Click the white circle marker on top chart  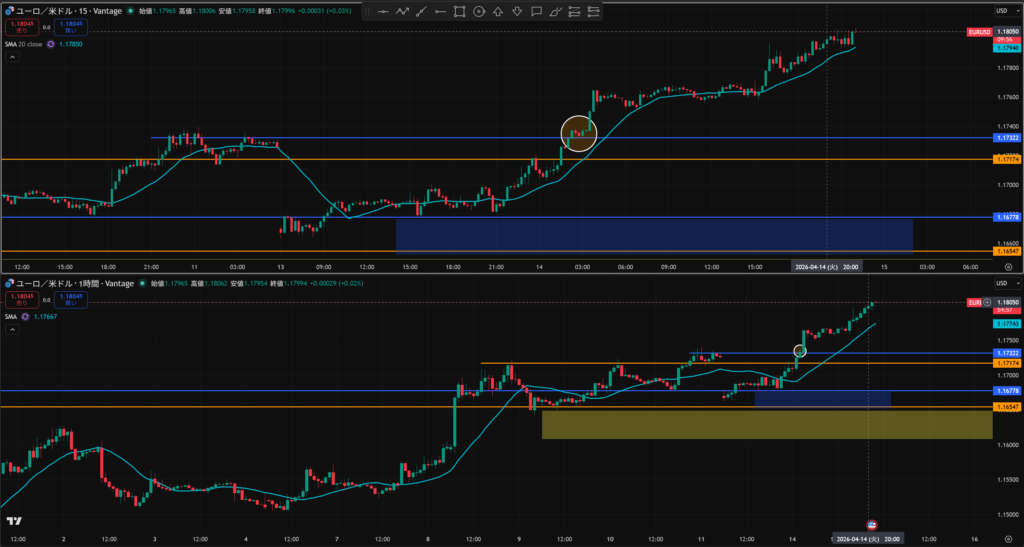point(578,133)
